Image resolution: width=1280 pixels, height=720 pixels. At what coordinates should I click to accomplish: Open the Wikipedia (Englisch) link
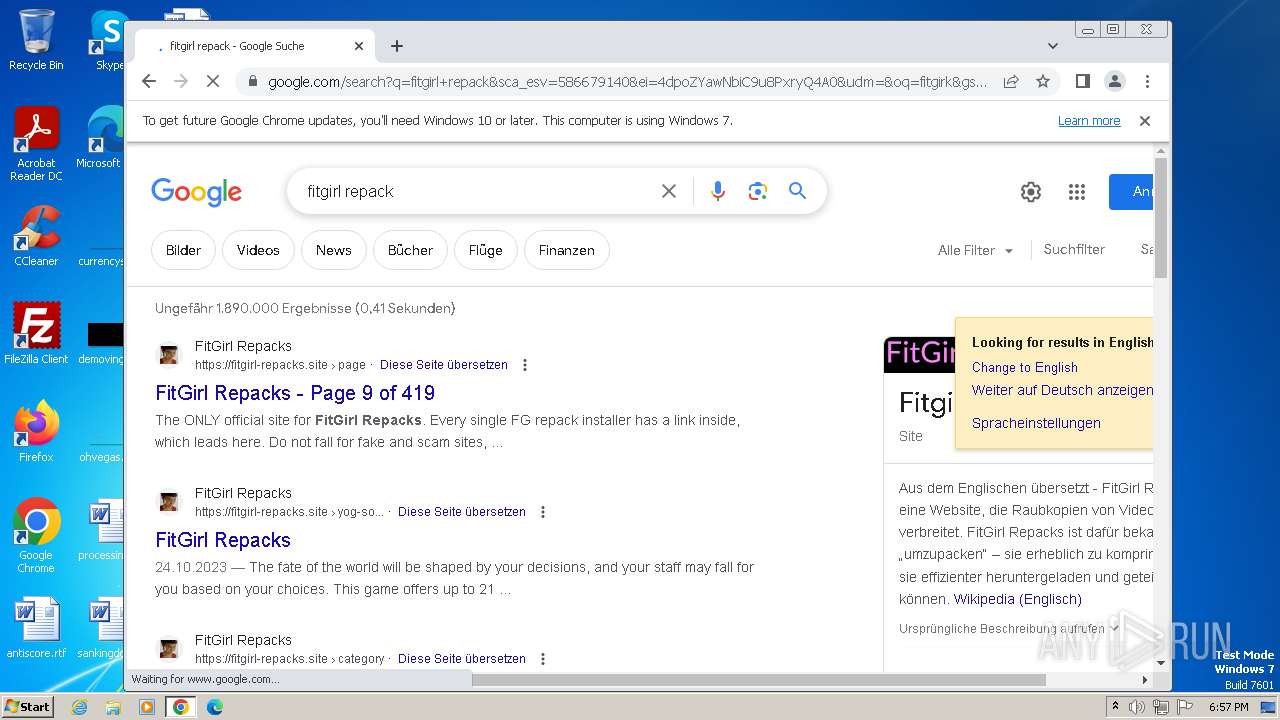[1018, 599]
